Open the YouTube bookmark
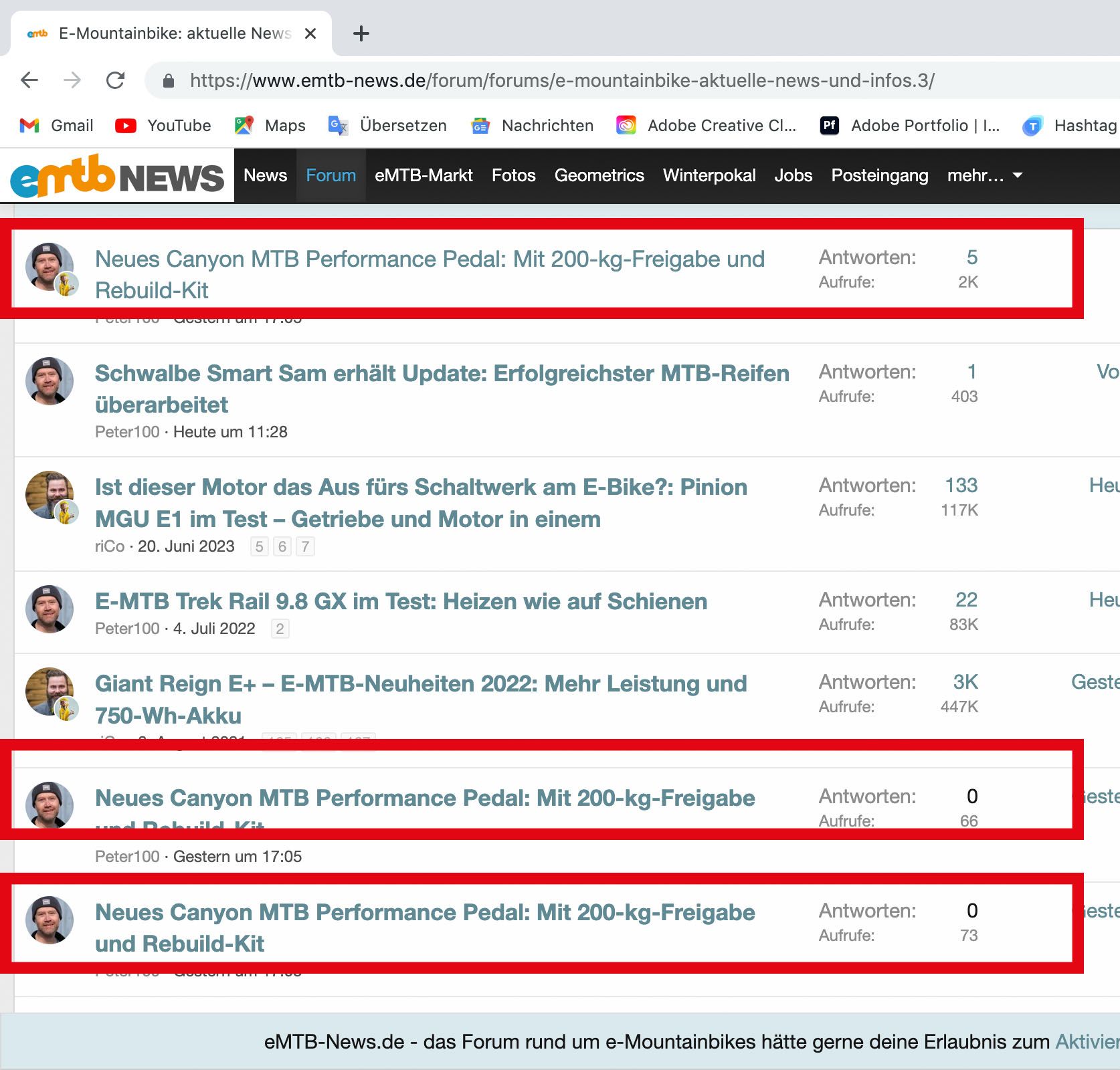 click(x=163, y=126)
